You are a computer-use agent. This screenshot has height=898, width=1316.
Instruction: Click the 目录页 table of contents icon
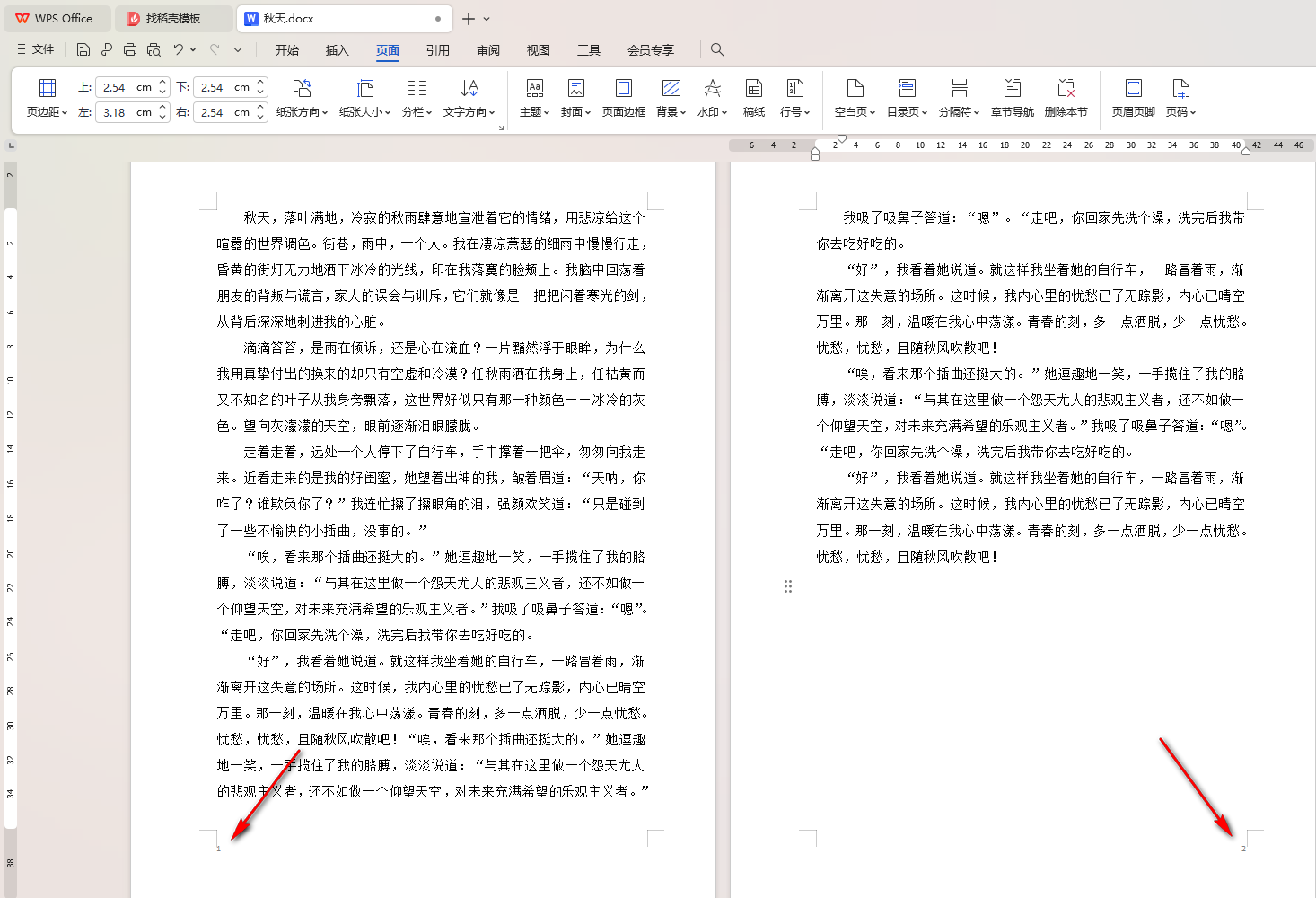click(907, 88)
